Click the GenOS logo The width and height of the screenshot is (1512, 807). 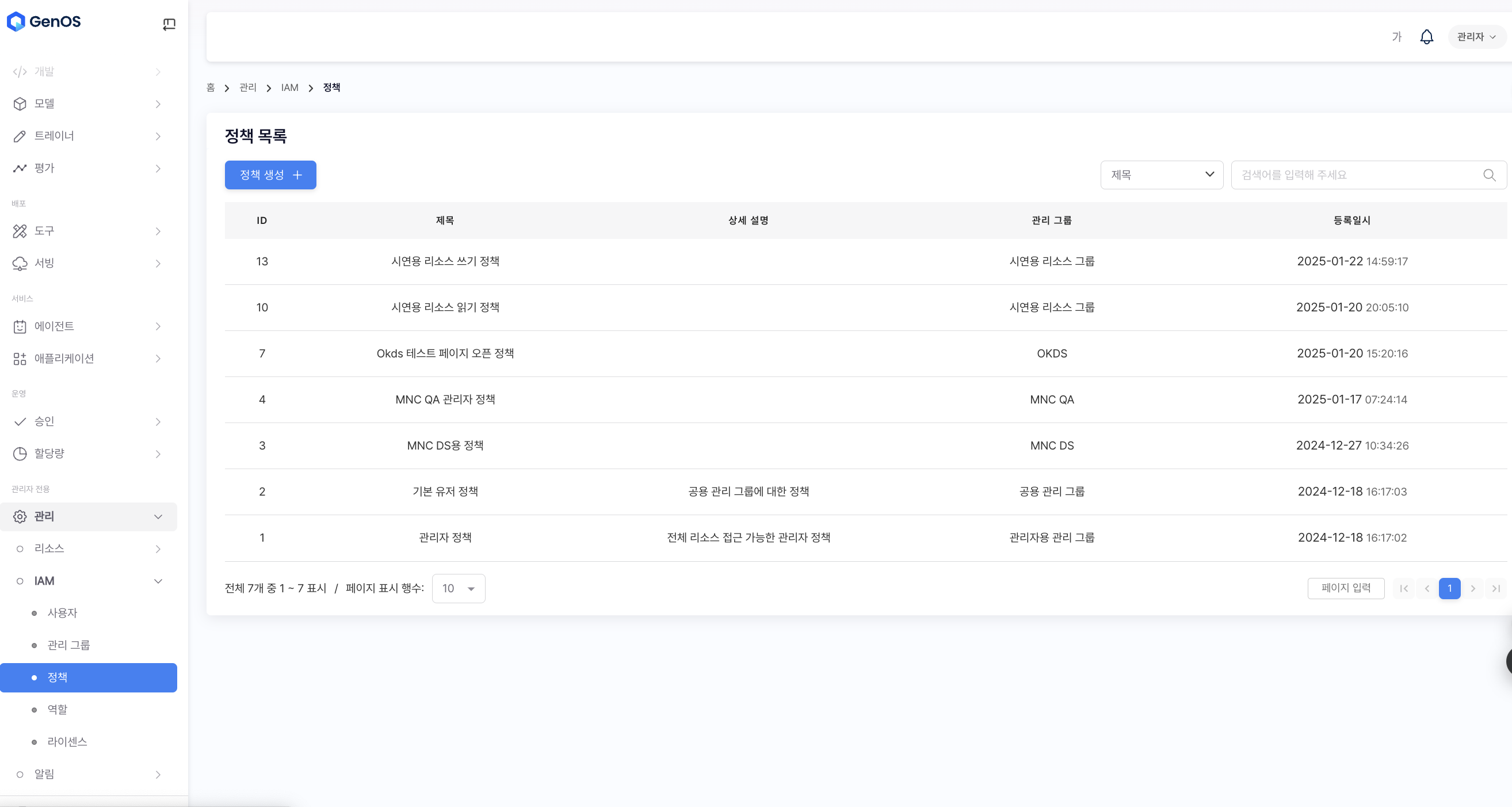[44, 22]
